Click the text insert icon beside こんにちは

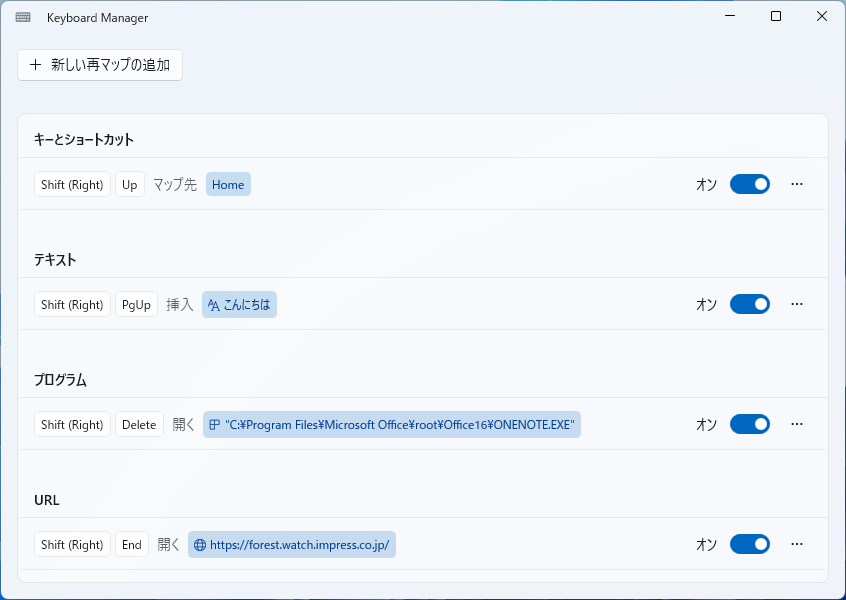tap(213, 305)
